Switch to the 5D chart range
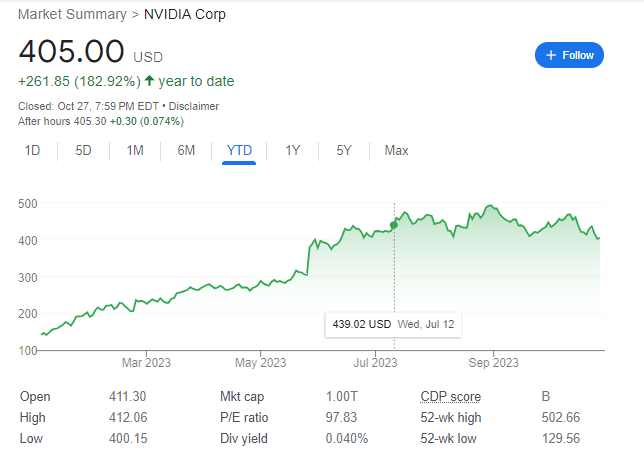 click(84, 151)
